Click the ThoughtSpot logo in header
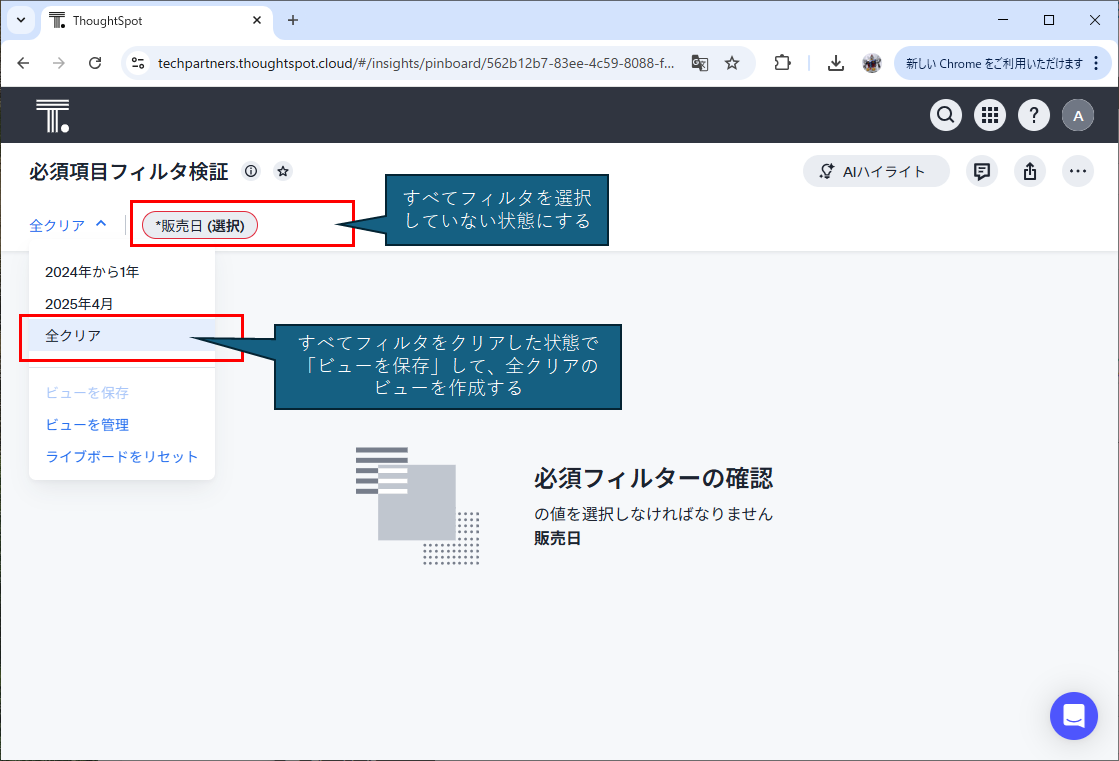The width and height of the screenshot is (1119, 761). [52, 116]
